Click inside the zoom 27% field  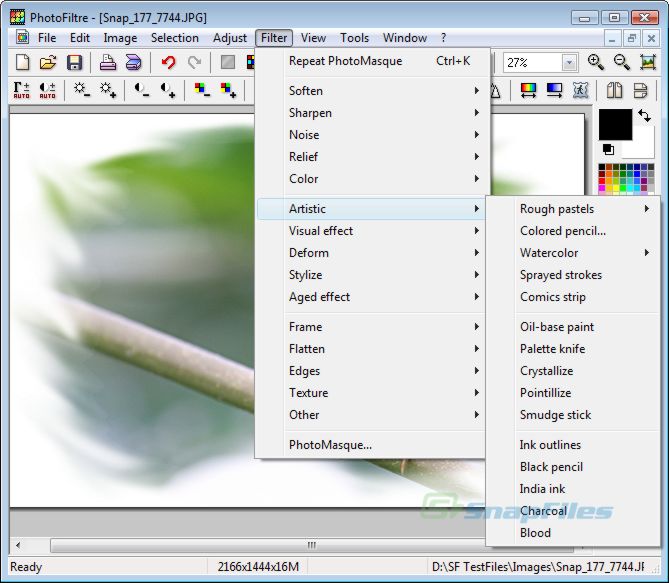click(x=532, y=63)
